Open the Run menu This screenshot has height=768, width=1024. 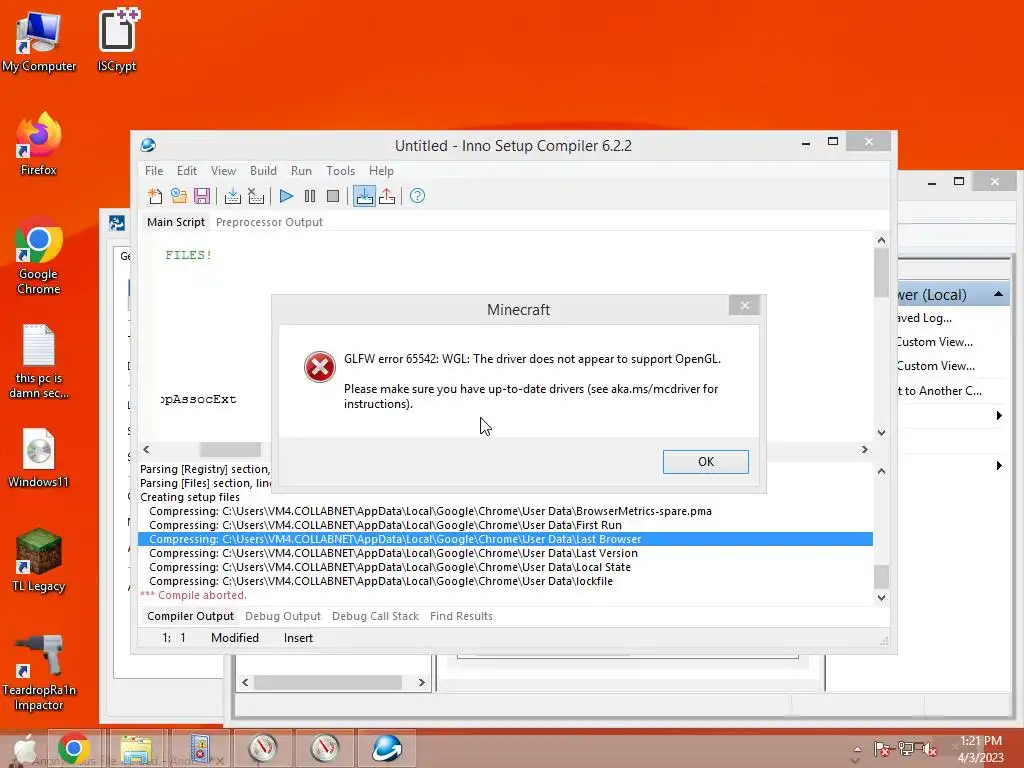click(301, 170)
